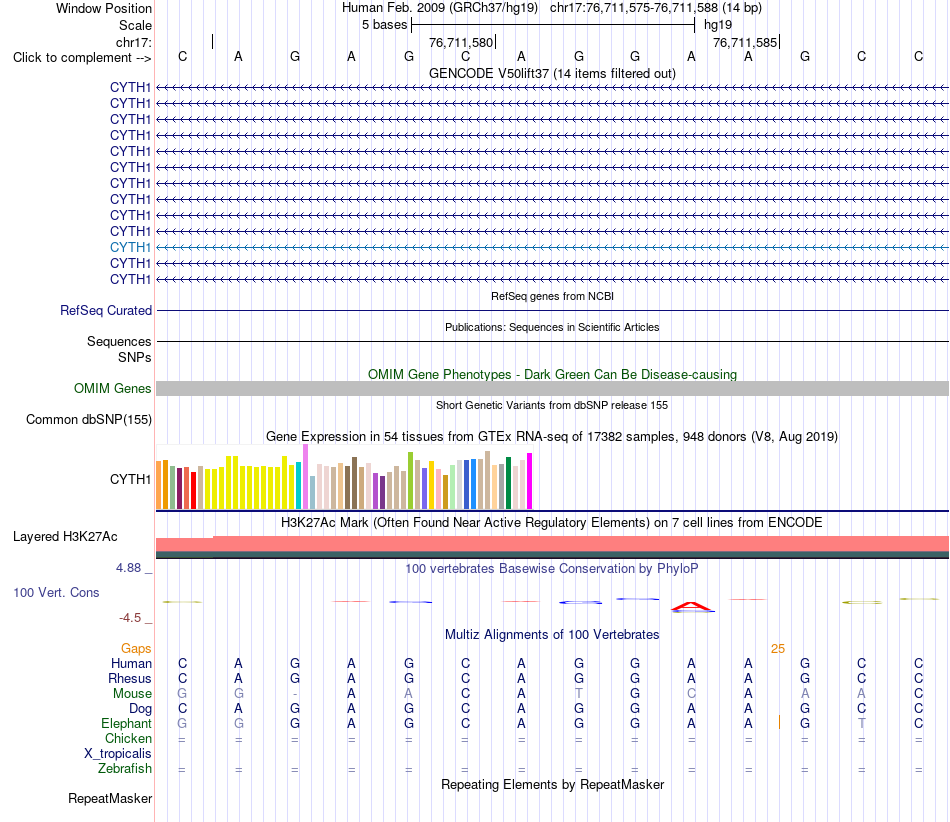Click the 'Click to complement -->' label
This screenshot has height=822, width=950.
click(82, 58)
